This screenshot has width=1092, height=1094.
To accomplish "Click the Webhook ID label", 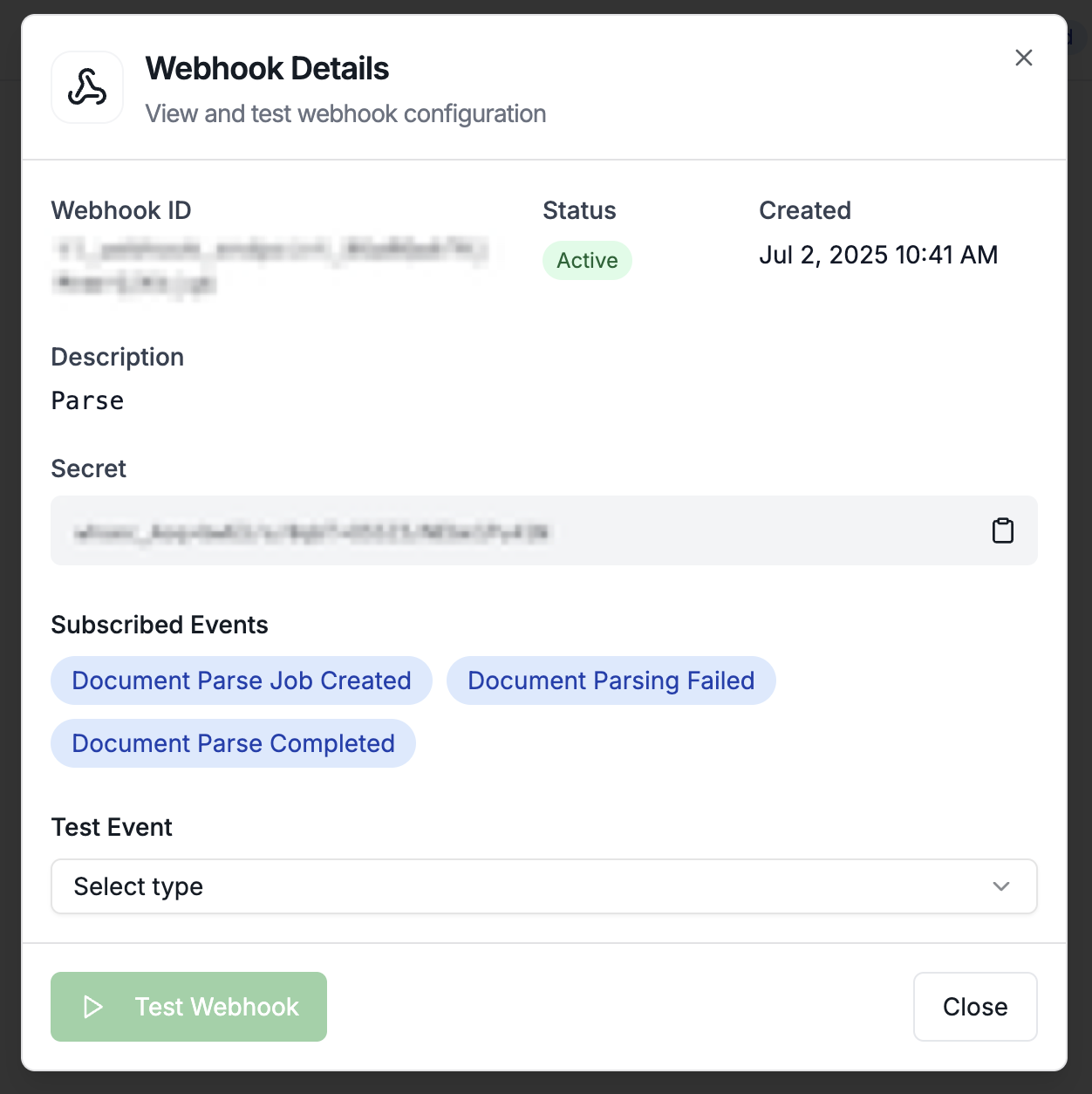I will point(121,210).
